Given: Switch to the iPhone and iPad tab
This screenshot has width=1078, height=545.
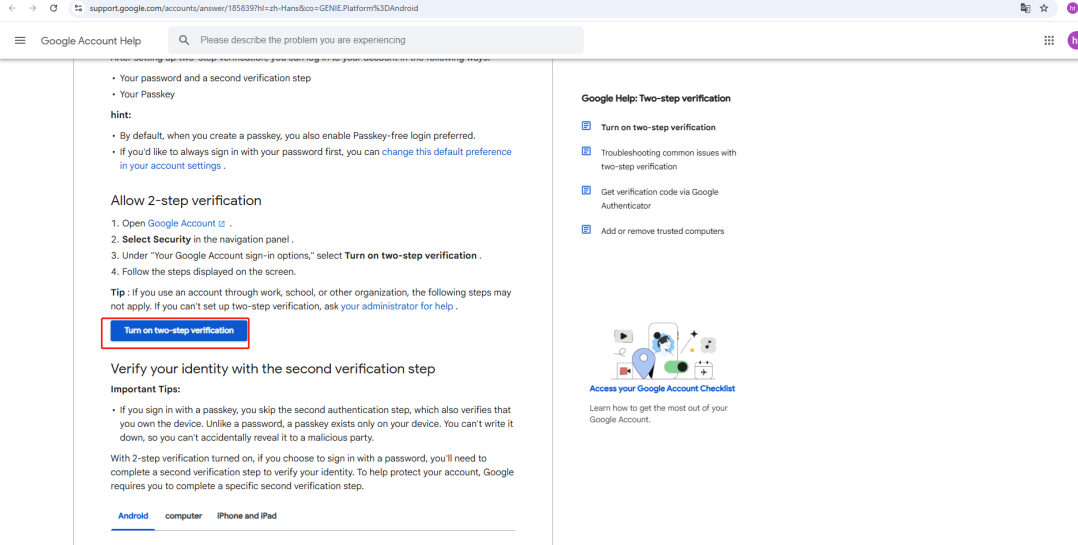Looking at the screenshot, I should pyautogui.click(x=247, y=515).
